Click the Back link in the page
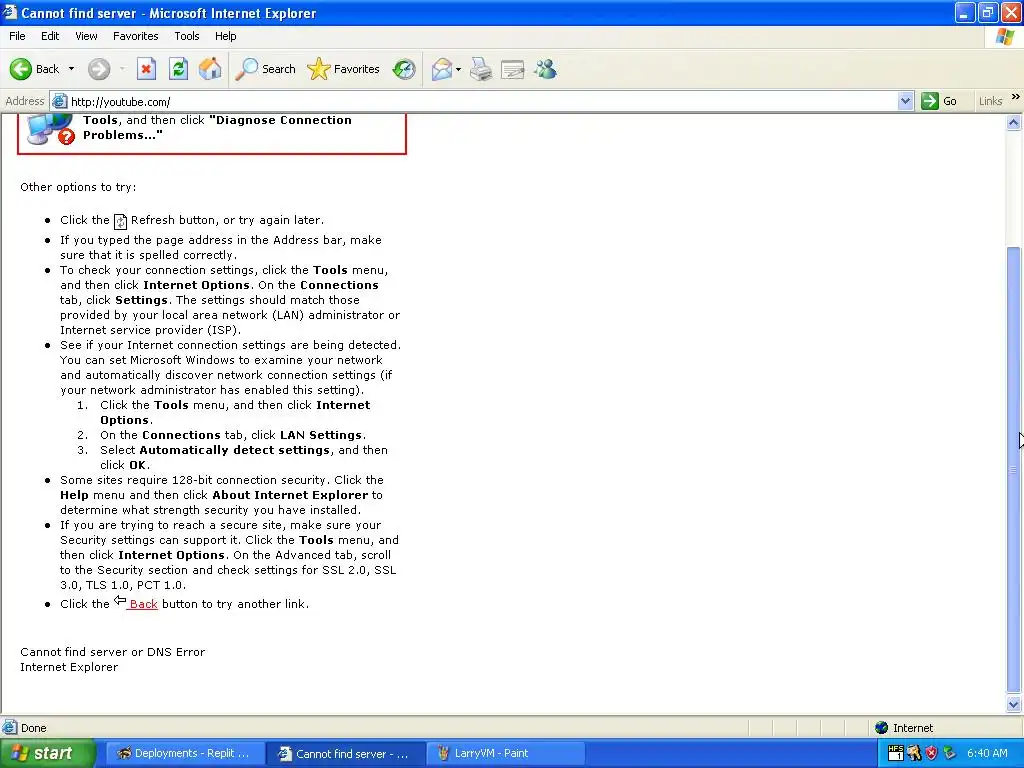 tap(143, 604)
